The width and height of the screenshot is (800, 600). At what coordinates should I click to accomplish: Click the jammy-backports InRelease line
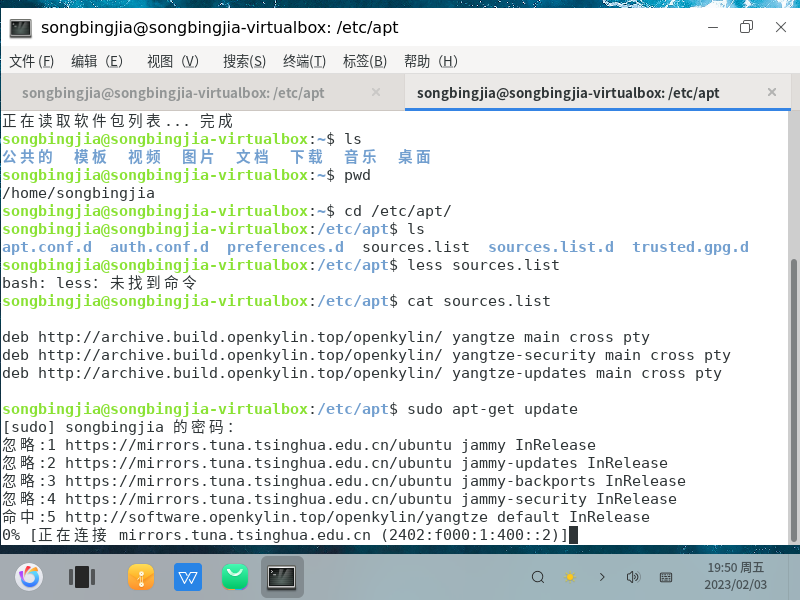[344, 481]
